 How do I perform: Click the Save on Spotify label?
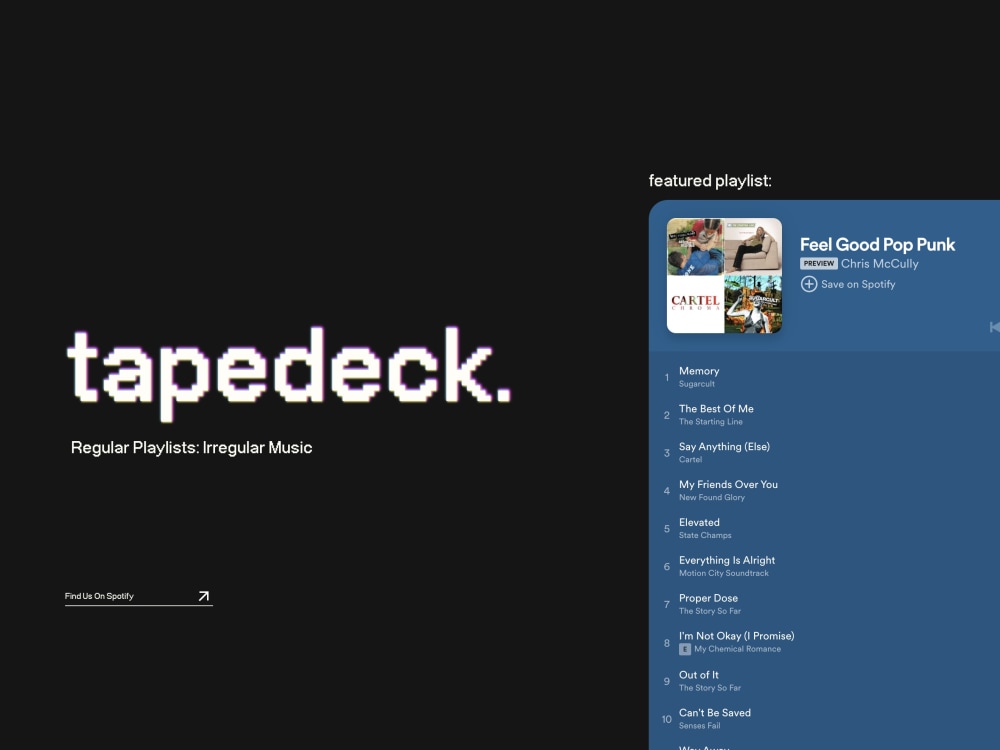click(858, 284)
